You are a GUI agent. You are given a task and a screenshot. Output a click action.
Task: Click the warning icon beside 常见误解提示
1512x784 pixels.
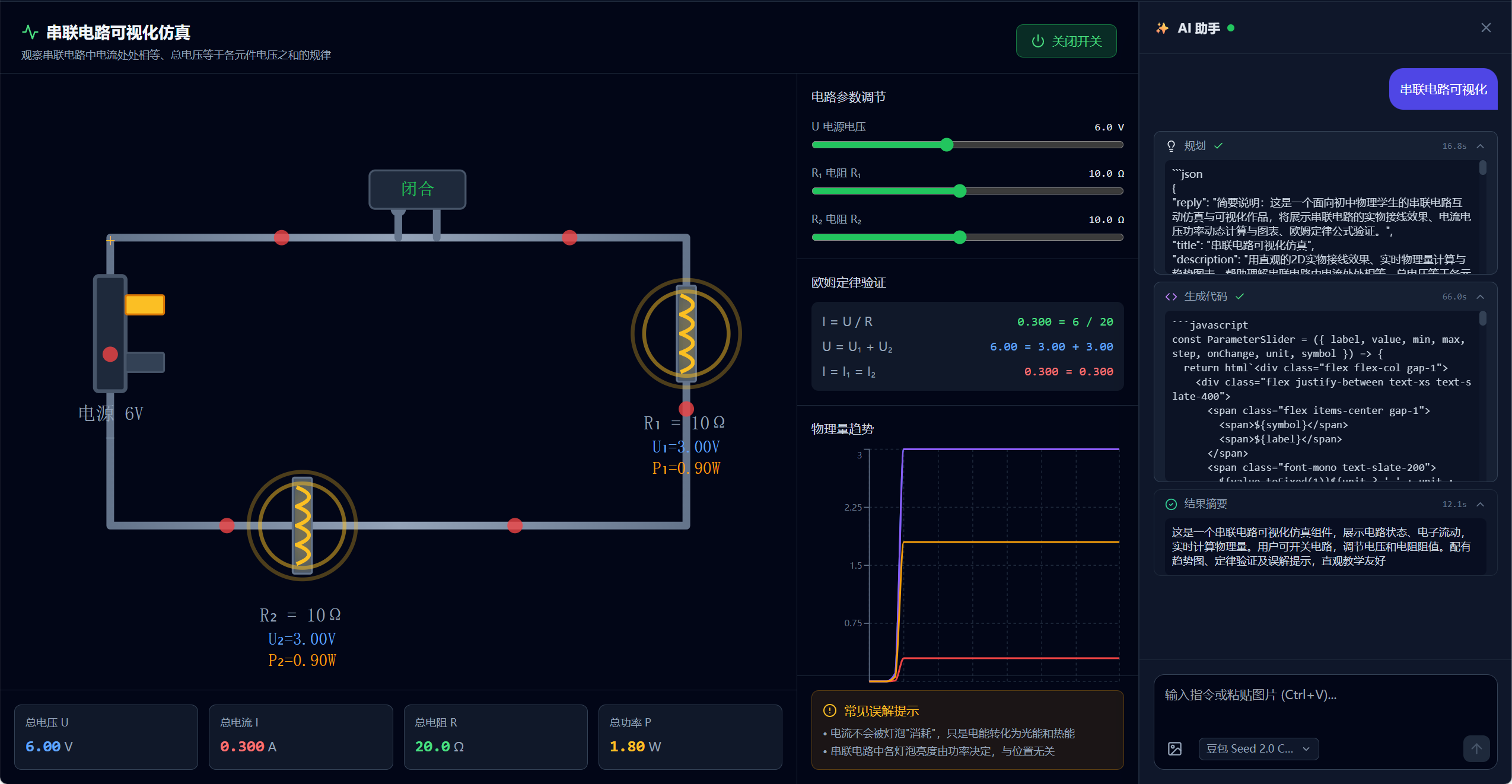(829, 710)
